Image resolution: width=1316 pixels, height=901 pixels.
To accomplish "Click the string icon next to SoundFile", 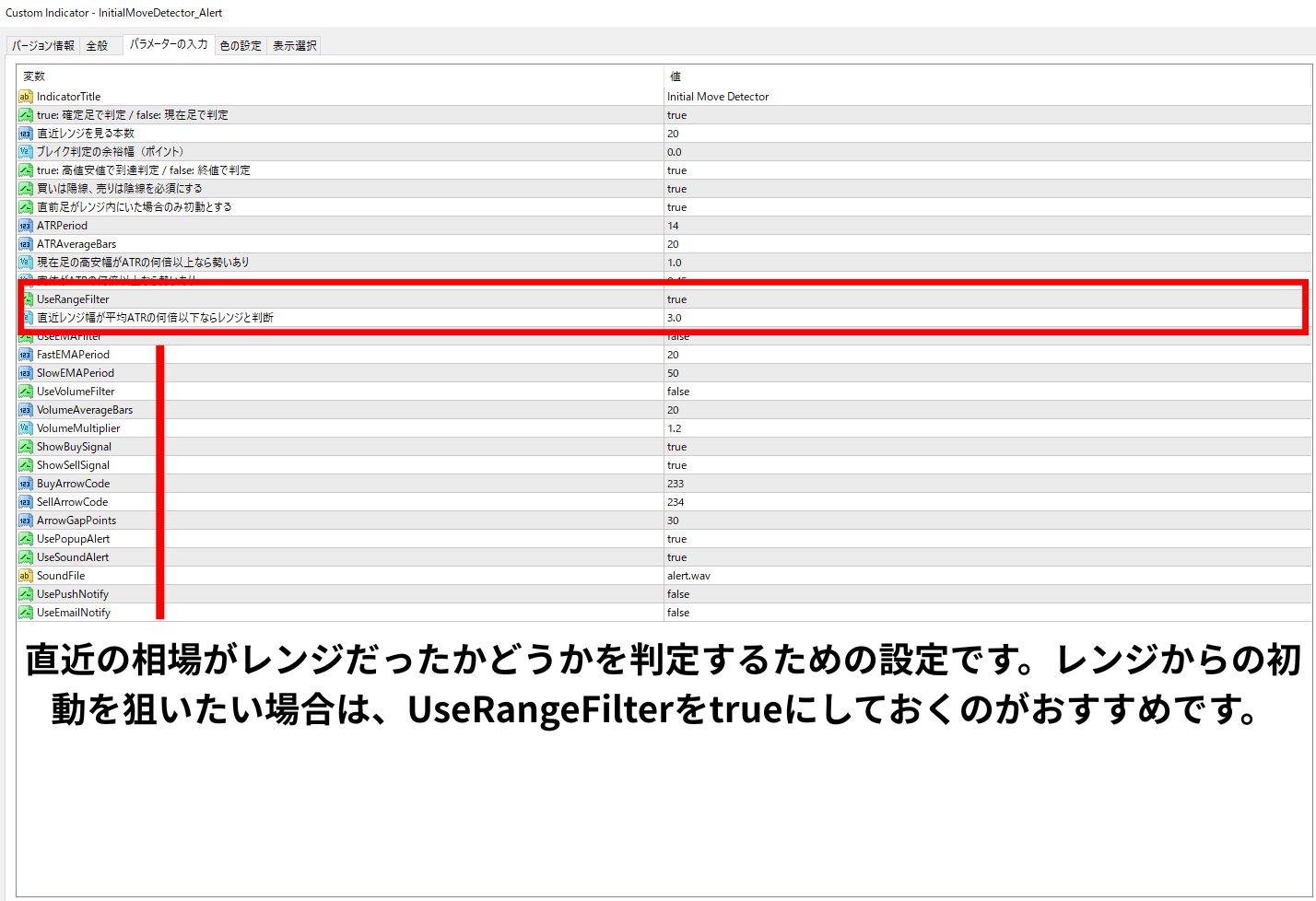I will (x=26, y=576).
